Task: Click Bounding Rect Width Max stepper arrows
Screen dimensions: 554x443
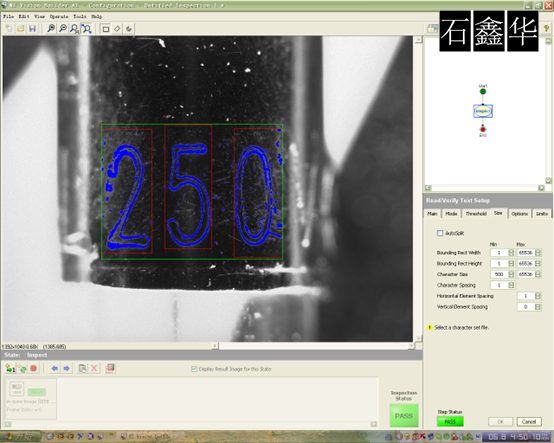Action: click(538, 253)
